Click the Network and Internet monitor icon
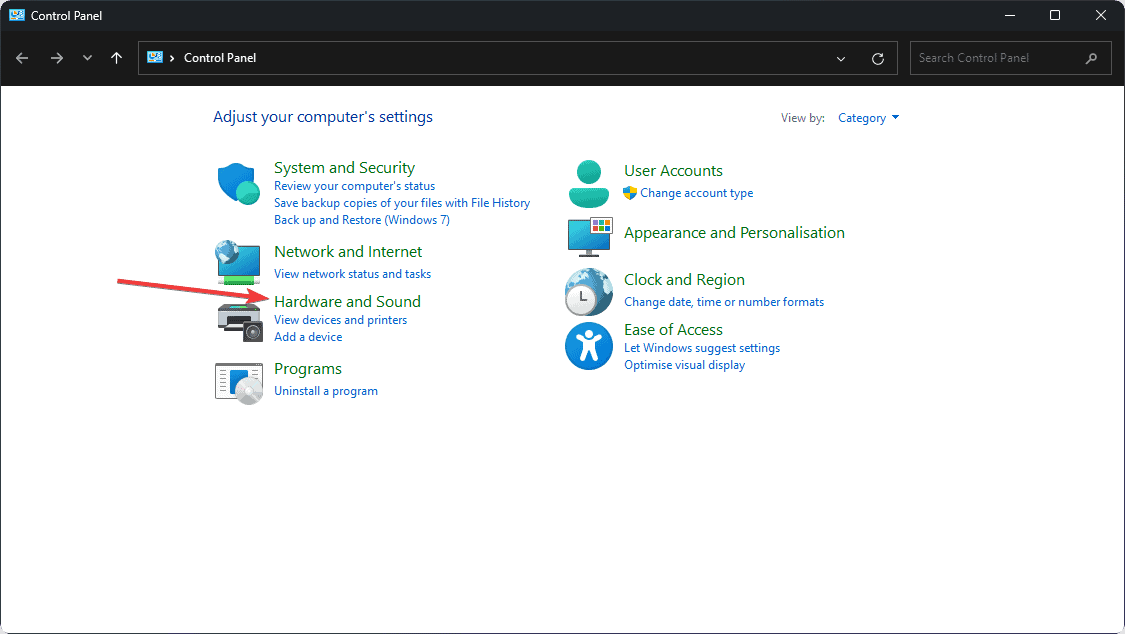Viewport: 1125px width, 634px height. [x=238, y=263]
